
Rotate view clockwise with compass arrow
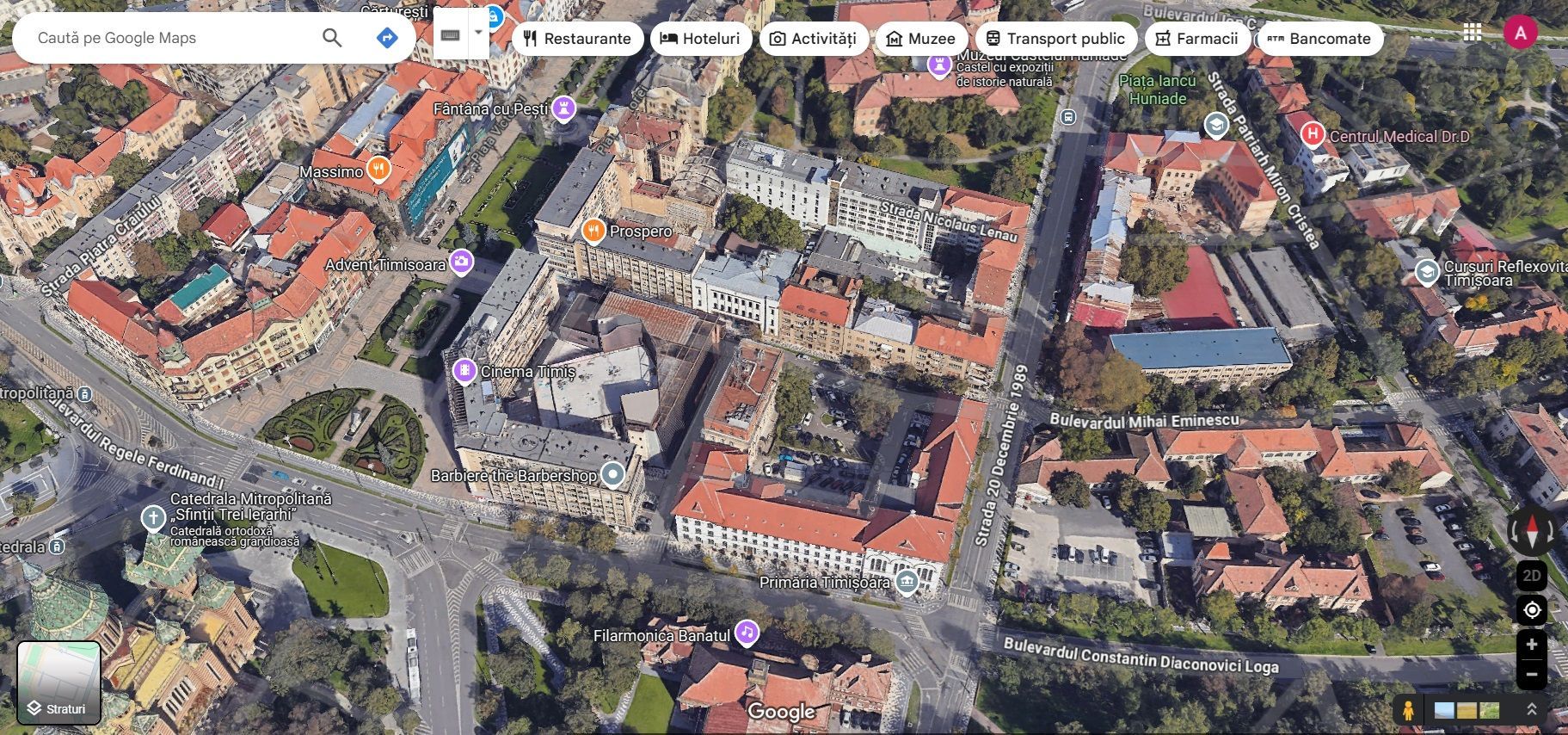coord(1551,531)
